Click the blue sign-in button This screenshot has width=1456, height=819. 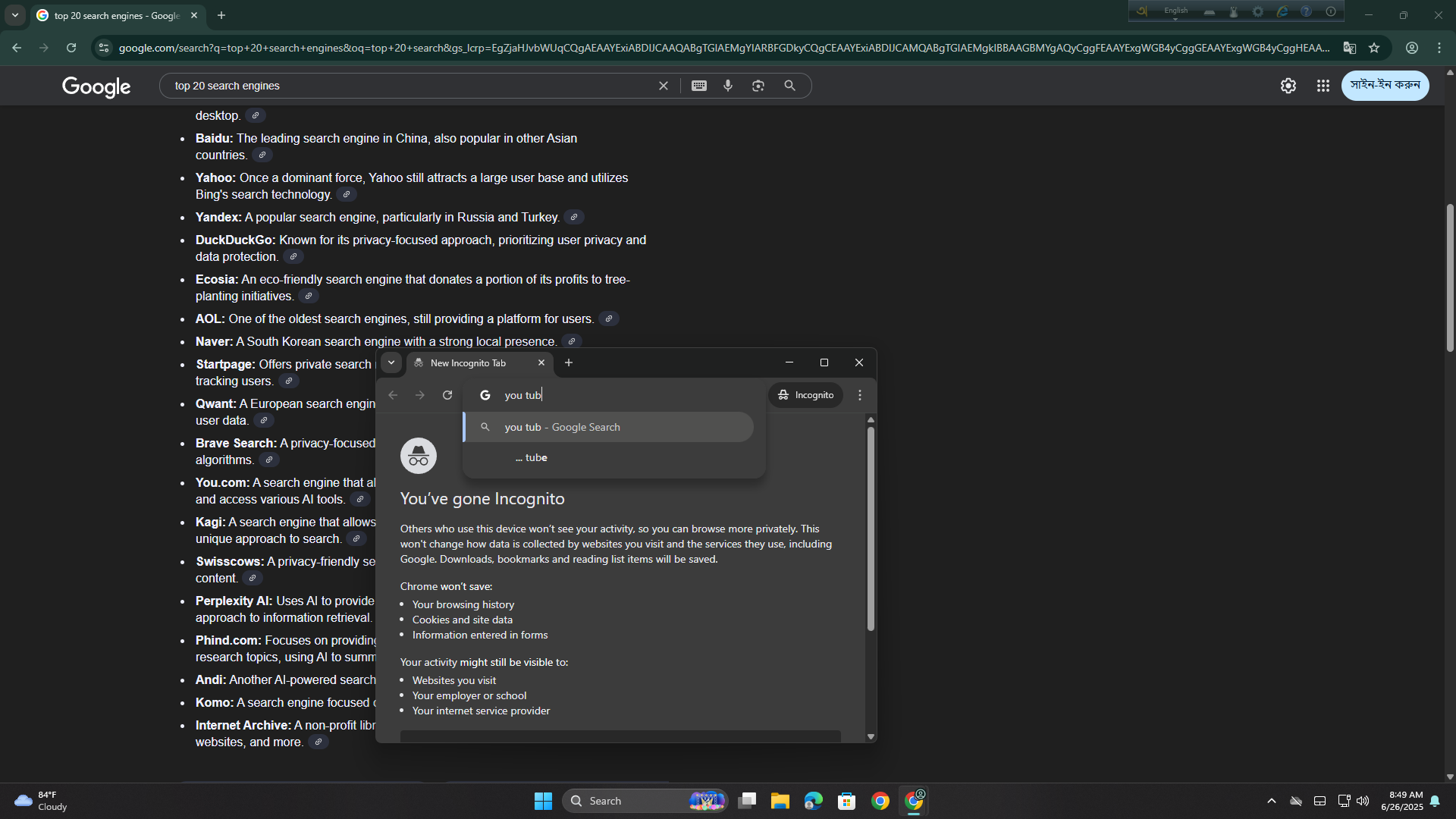coord(1385,85)
